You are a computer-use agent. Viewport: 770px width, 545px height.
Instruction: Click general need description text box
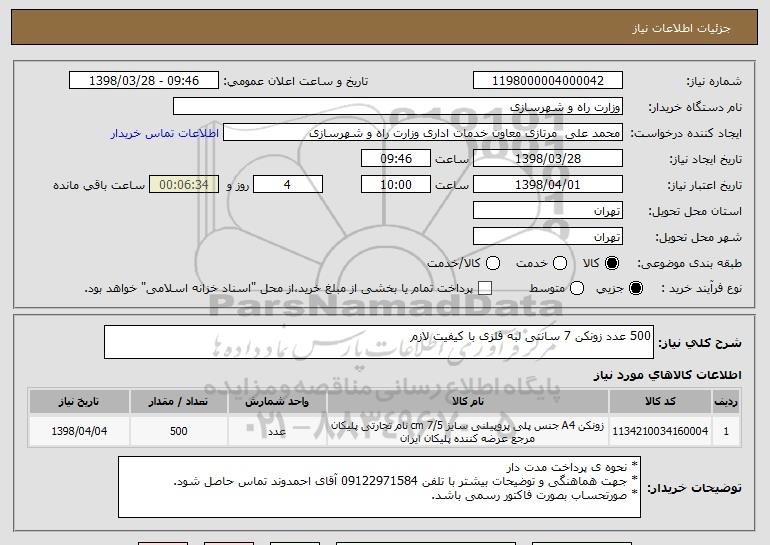tap(379, 342)
